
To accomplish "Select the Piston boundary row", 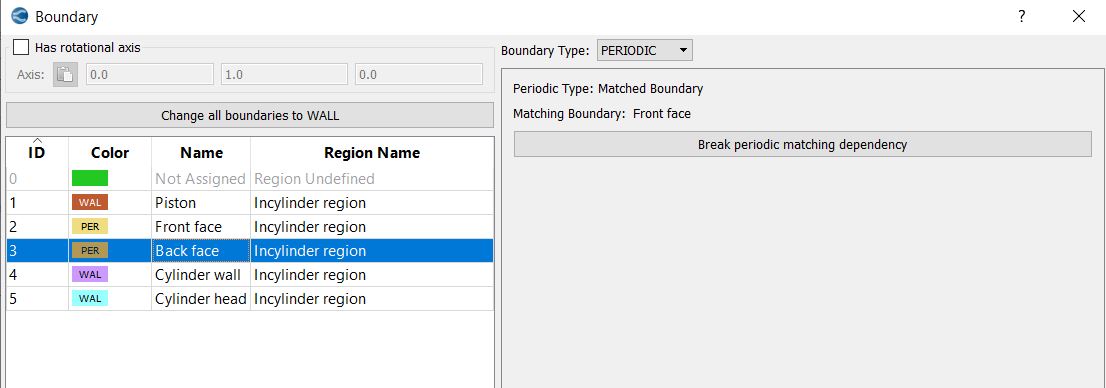I will point(250,203).
